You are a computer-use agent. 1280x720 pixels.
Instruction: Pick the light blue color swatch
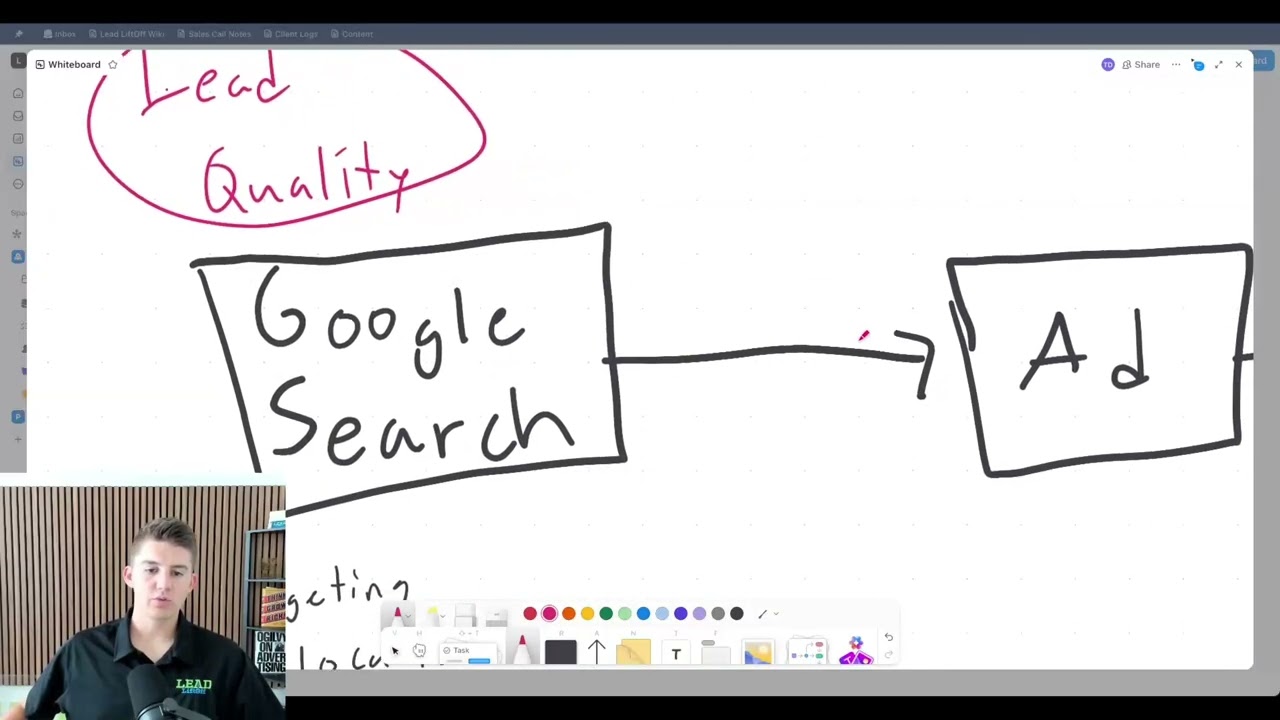[x=662, y=614]
